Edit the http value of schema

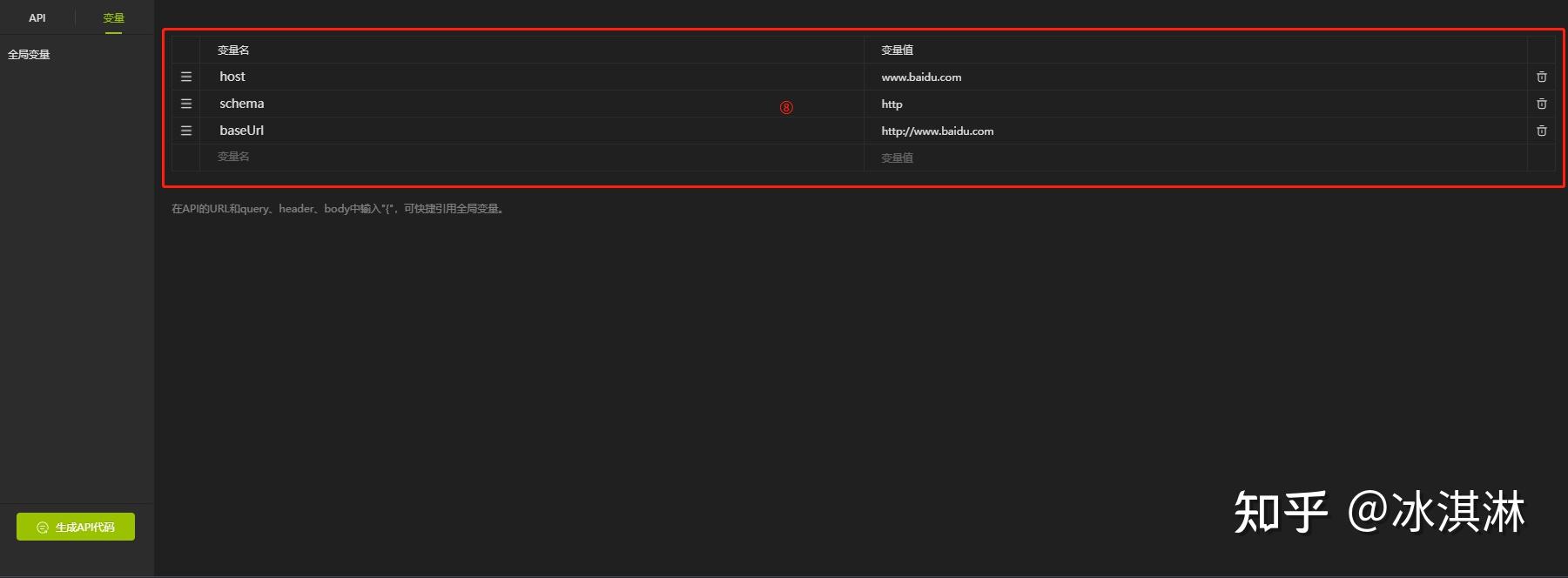coord(1195,104)
